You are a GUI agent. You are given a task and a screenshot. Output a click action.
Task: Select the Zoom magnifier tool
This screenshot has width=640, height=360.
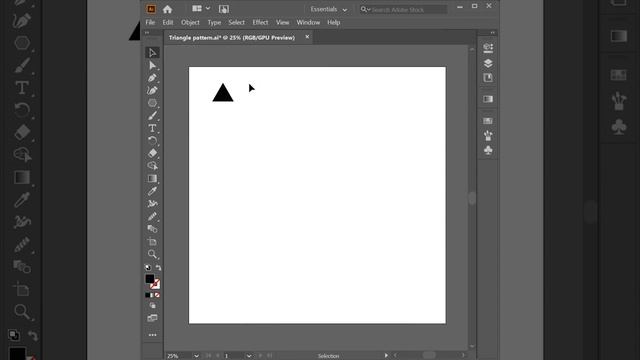pos(152,254)
